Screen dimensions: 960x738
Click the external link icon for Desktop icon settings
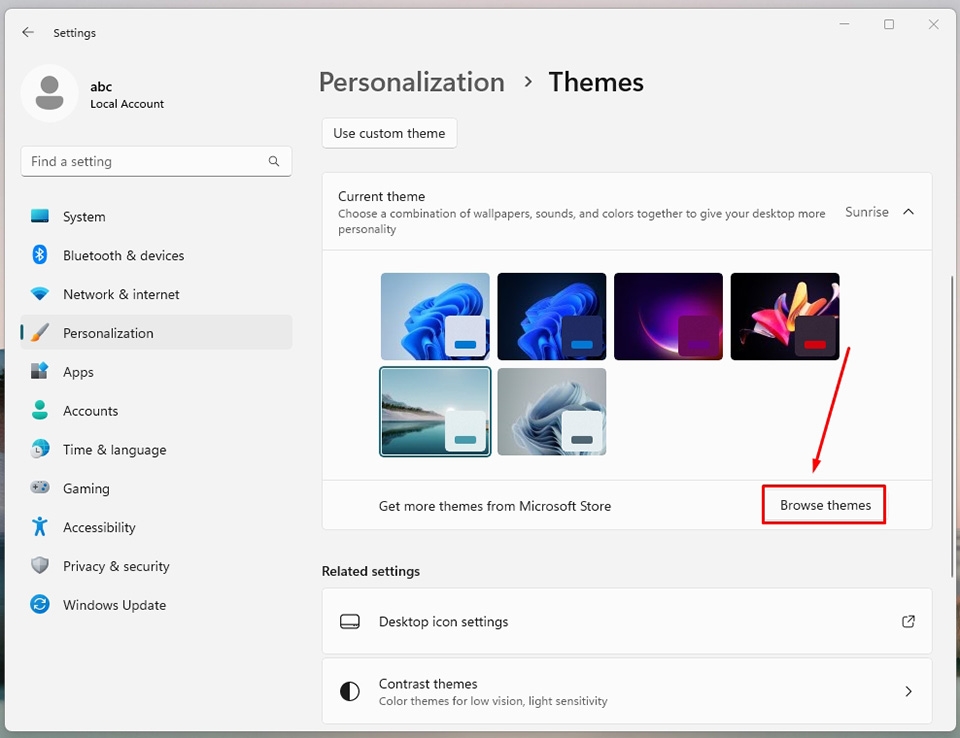click(908, 622)
